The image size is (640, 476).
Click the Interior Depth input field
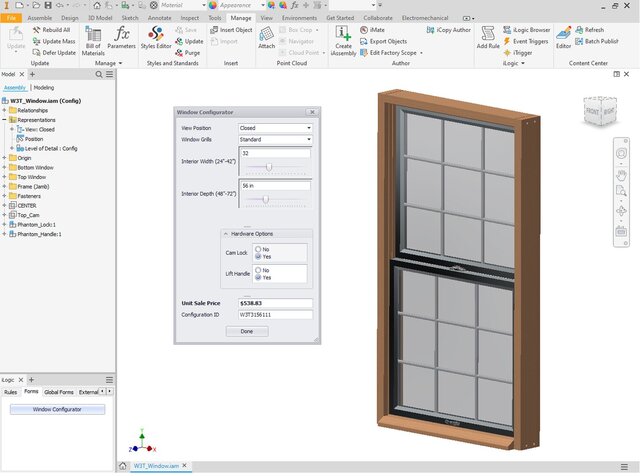click(275, 186)
